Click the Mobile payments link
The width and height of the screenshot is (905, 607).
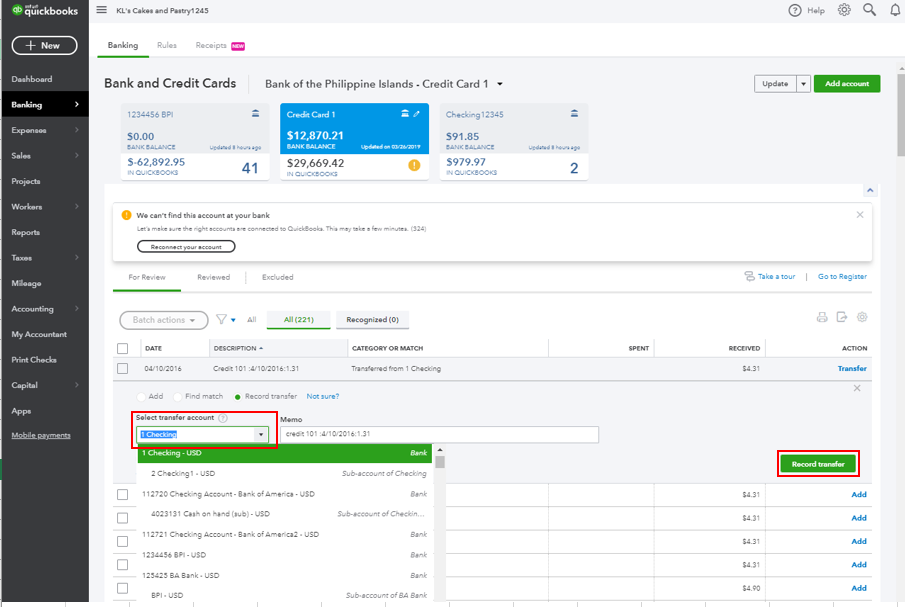41,436
